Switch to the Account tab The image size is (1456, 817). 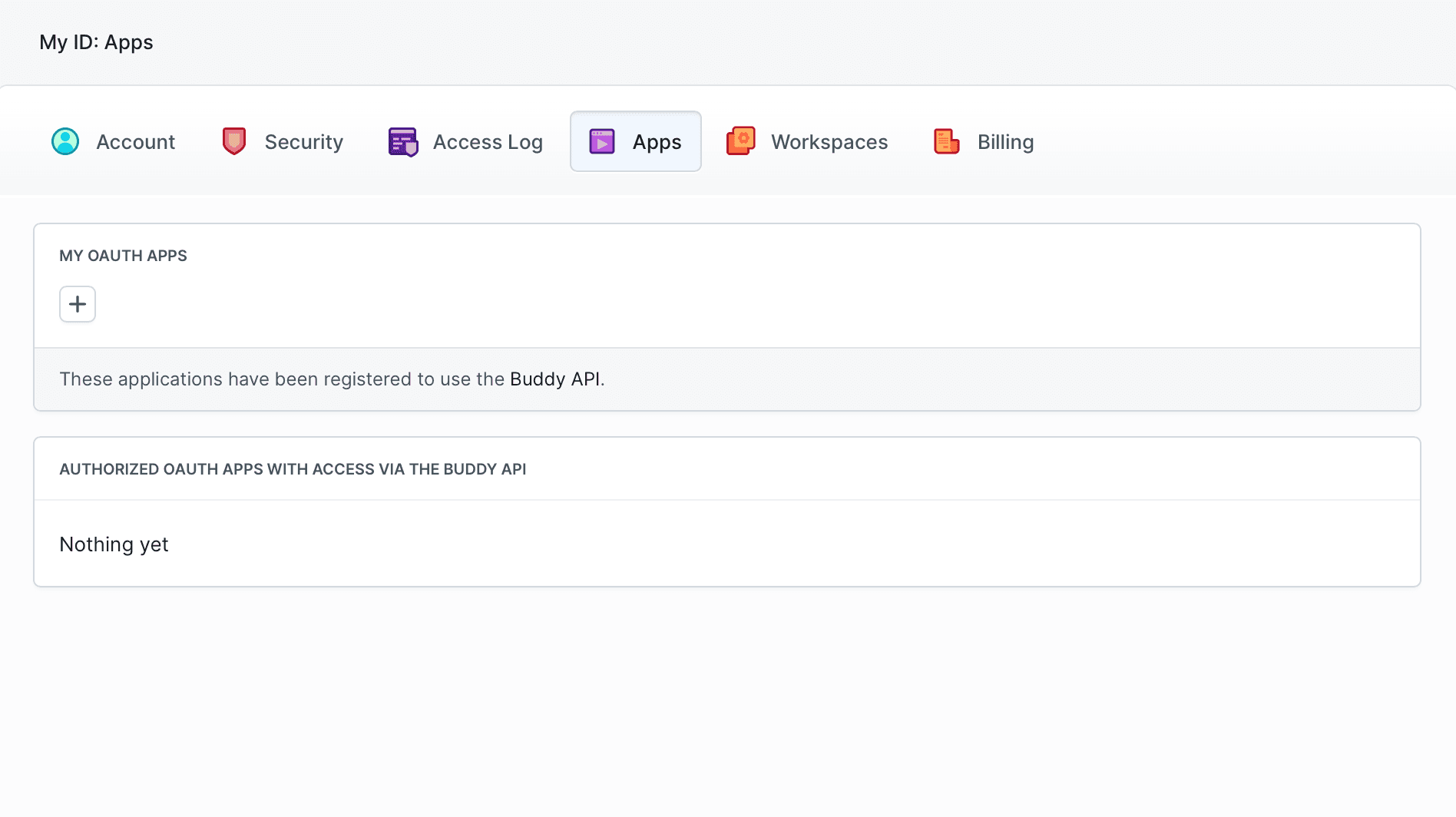(135, 141)
